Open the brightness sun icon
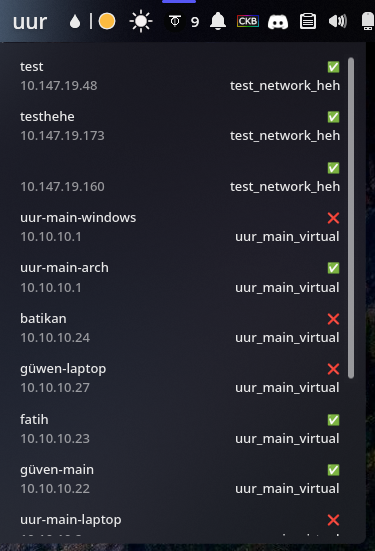Viewport: 375px width, 551px height. [141, 21]
